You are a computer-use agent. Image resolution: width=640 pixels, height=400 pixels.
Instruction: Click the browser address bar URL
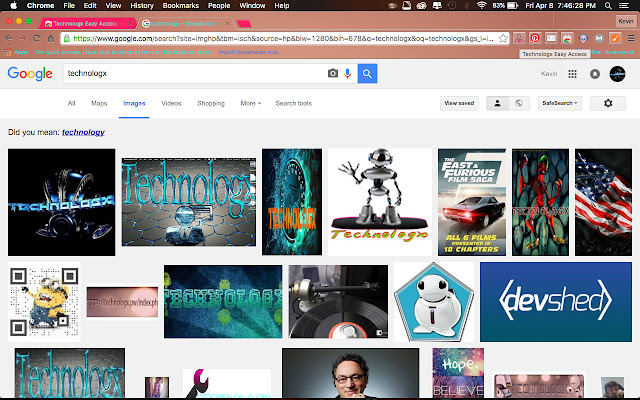(x=283, y=38)
